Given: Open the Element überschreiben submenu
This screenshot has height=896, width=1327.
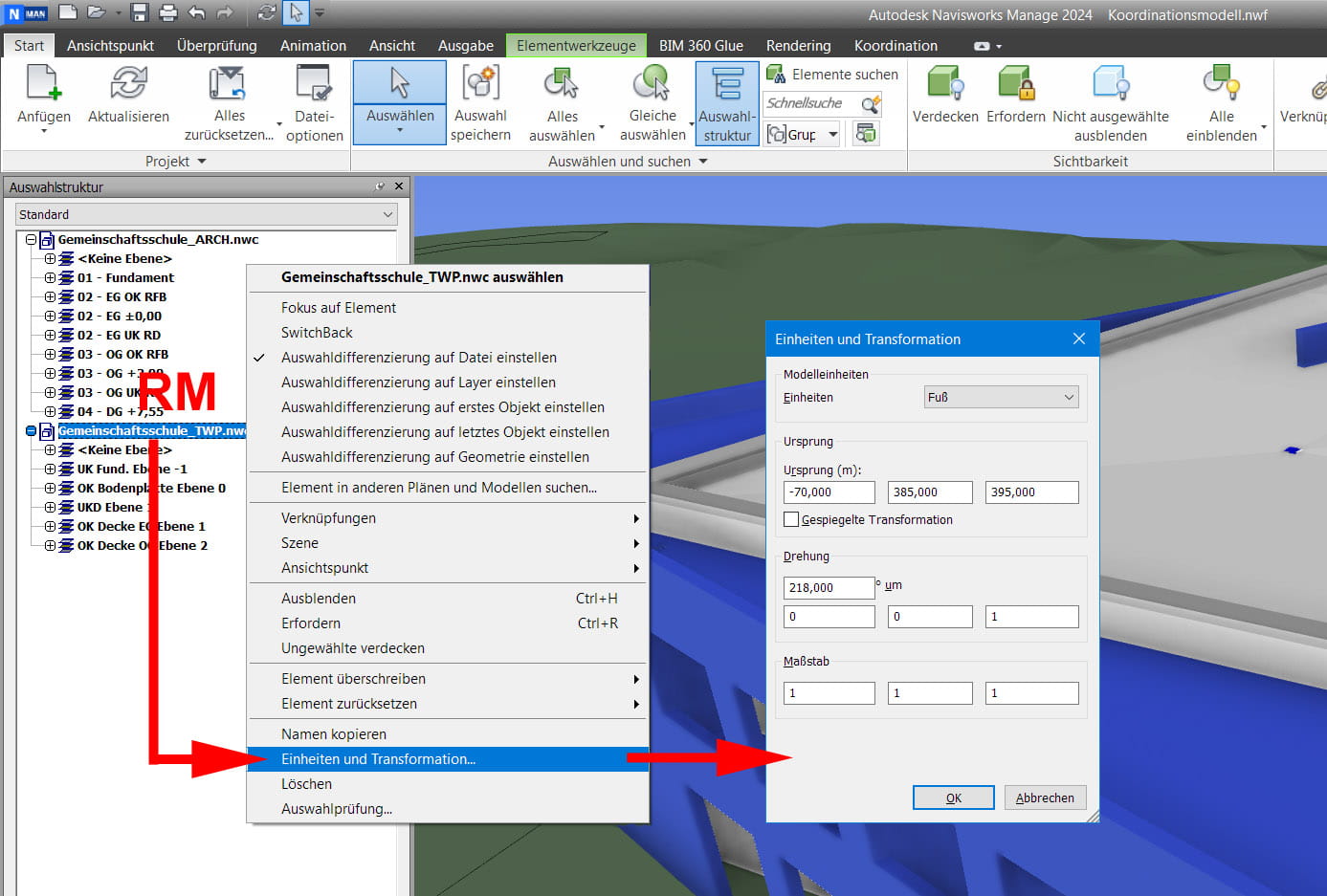Looking at the screenshot, I should point(448,679).
